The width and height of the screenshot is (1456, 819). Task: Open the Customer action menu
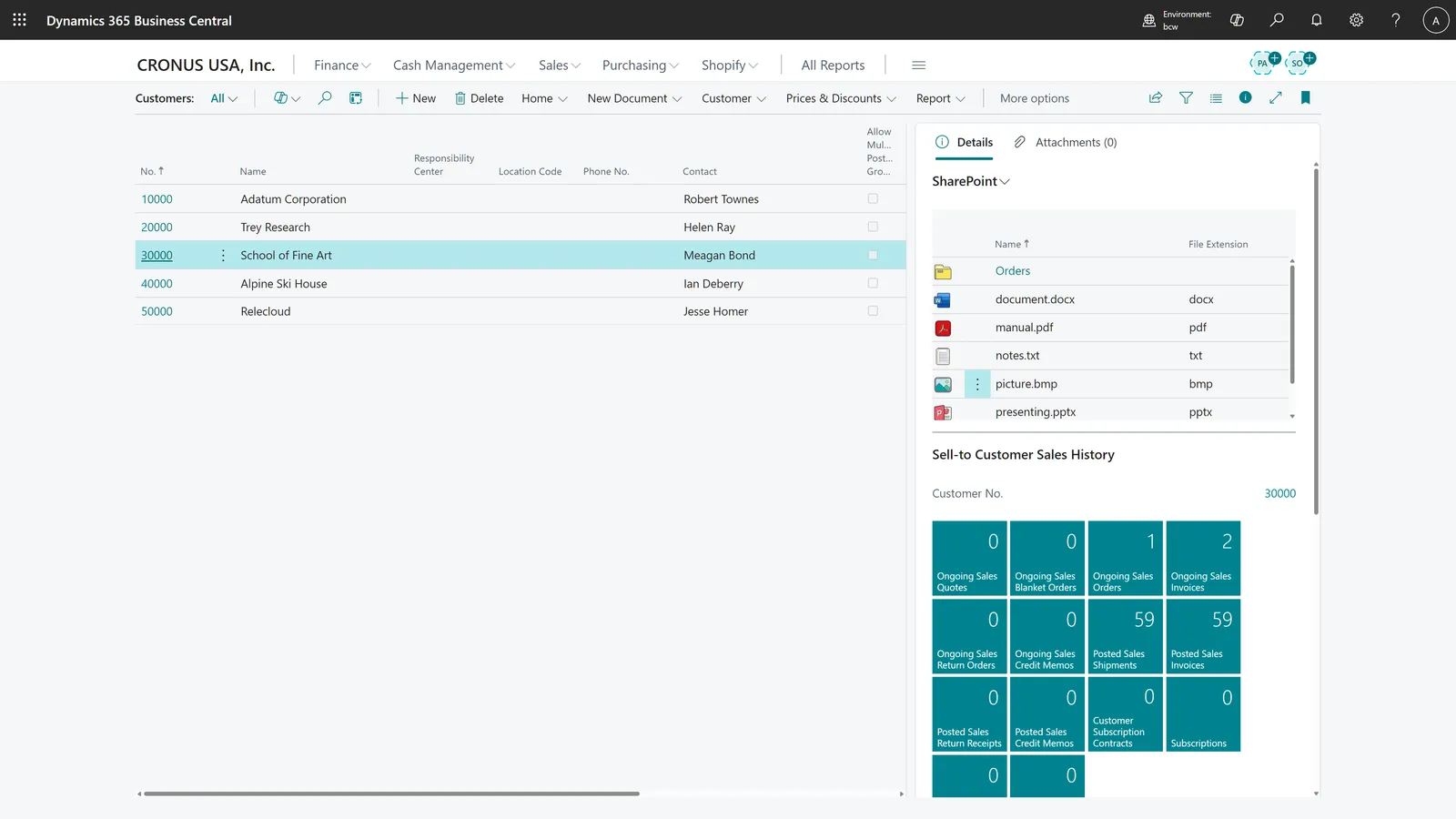(x=733, y=98)
